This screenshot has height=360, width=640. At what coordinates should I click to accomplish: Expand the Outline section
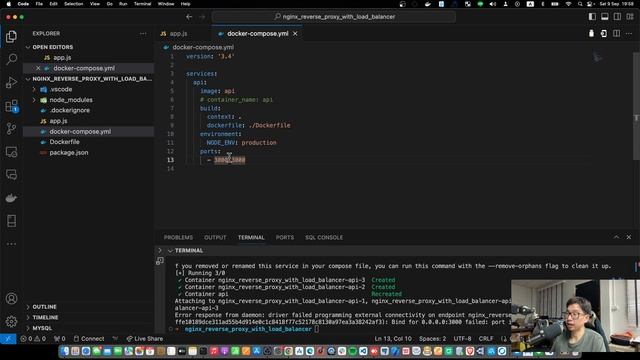tap(28, 307)
